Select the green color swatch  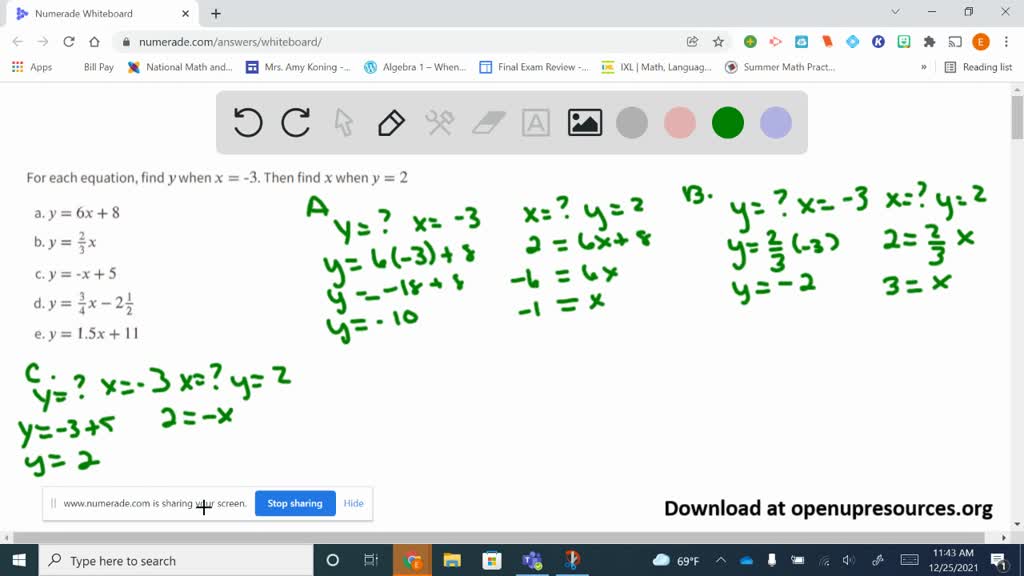(727, 122)
